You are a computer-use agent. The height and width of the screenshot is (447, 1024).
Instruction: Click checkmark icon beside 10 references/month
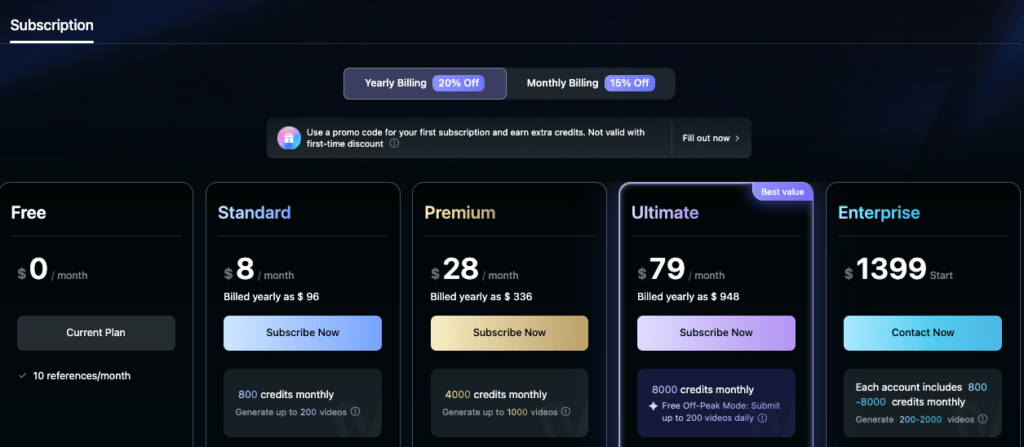coord(22,376)
